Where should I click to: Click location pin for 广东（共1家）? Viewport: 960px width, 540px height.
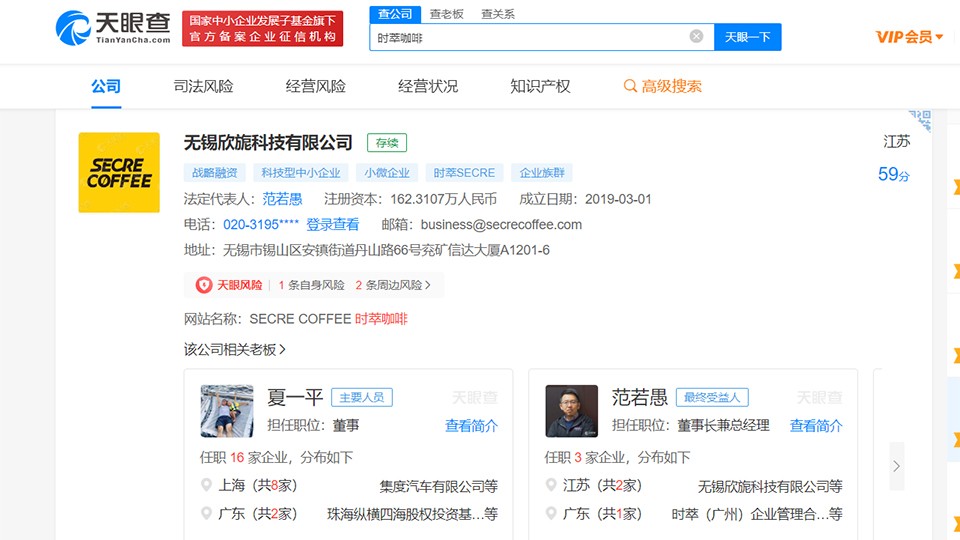tap(551, 514)
